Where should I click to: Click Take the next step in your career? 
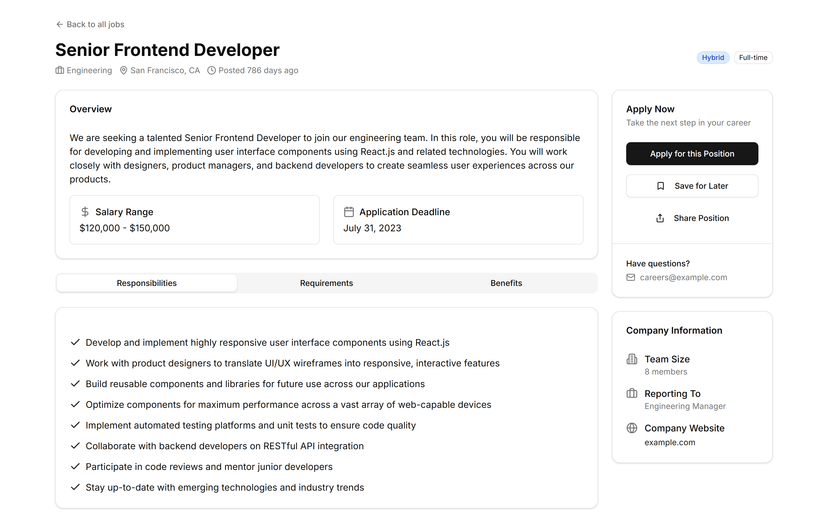[689, 123]
